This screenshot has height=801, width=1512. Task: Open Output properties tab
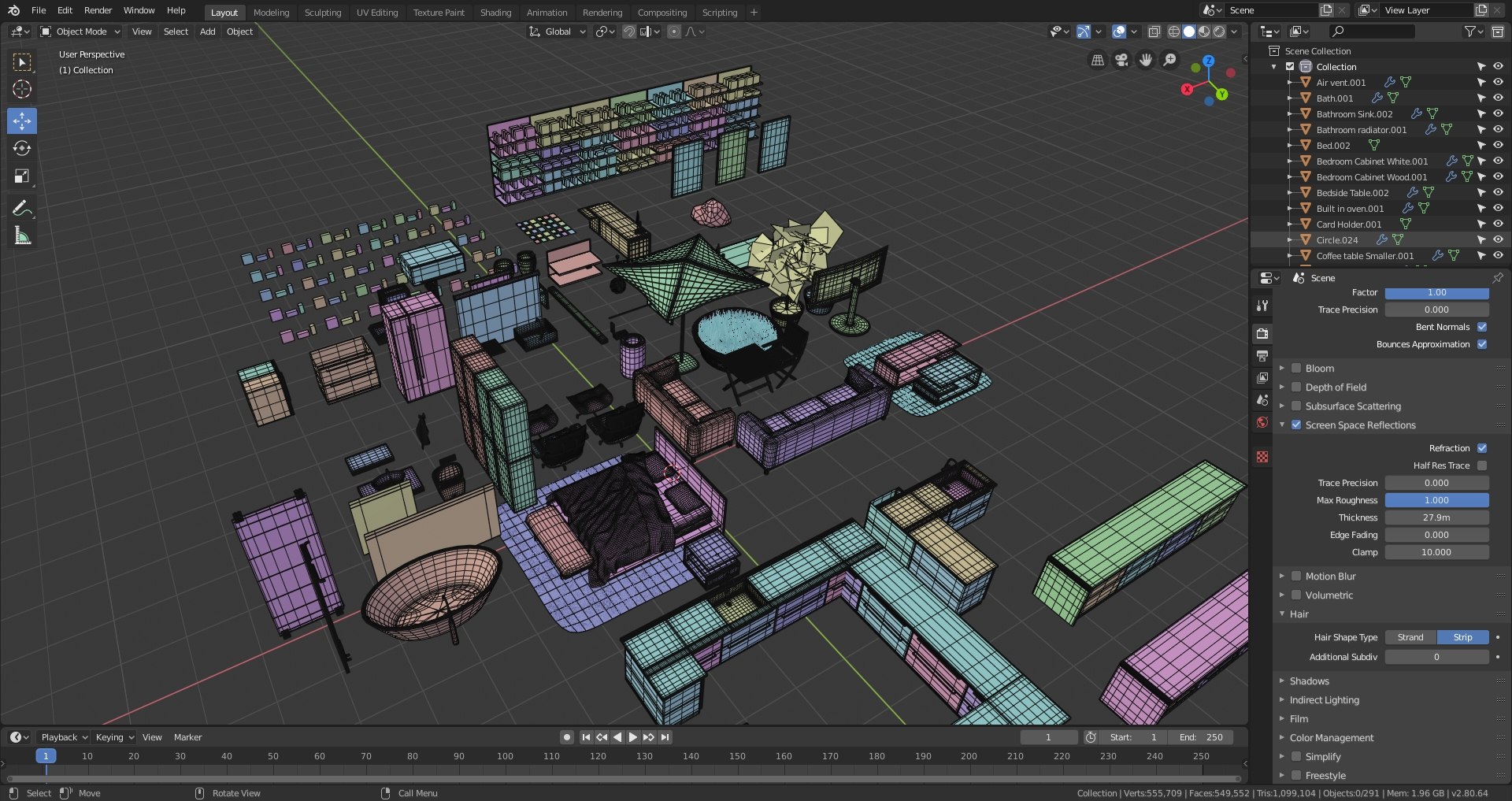tap(1262, 356)
